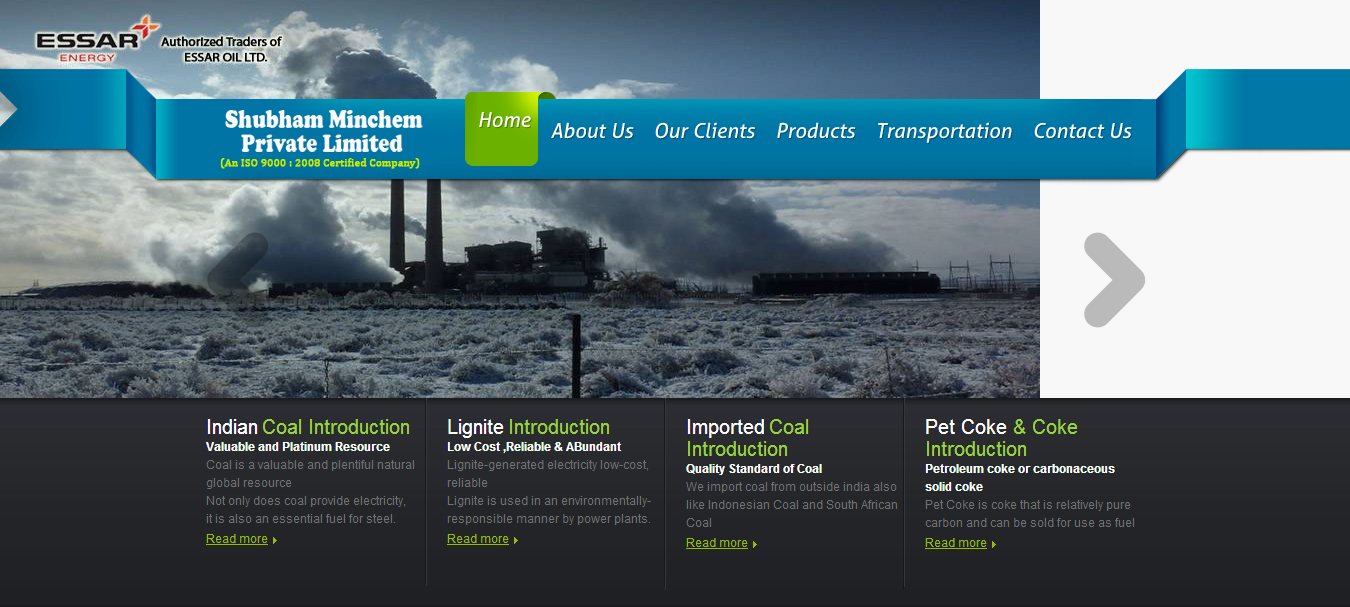Click 'Lignite-generated electricity low-cost' text
Image resolution: width=1350 pixels, height=607 pixels.
coord(548,465)
